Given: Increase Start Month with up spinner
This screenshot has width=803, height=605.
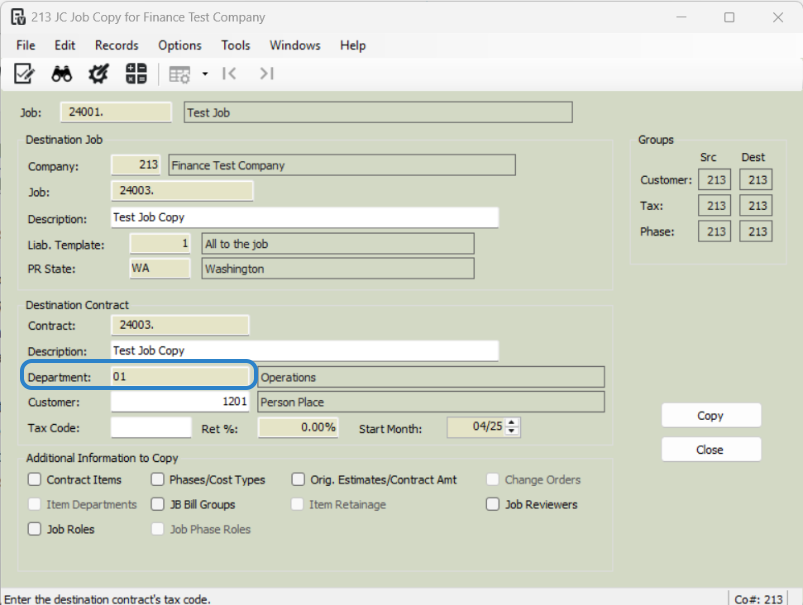Looking at the screenshot, I should click(512, 423).
